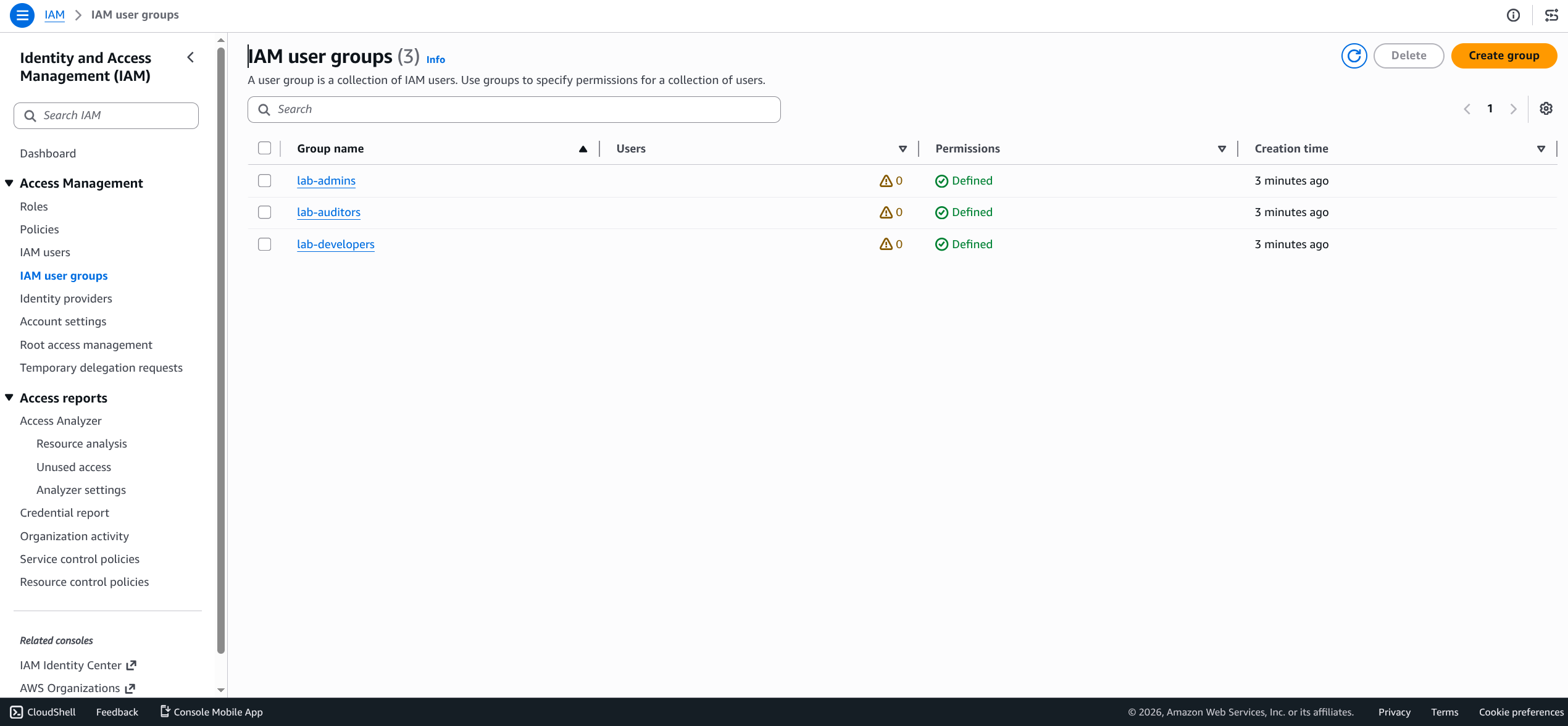Click external link icon beside IAM Identity Center
Viewport: 1568px width, 726px height.
pyautogui.click(x=131, y=665)
